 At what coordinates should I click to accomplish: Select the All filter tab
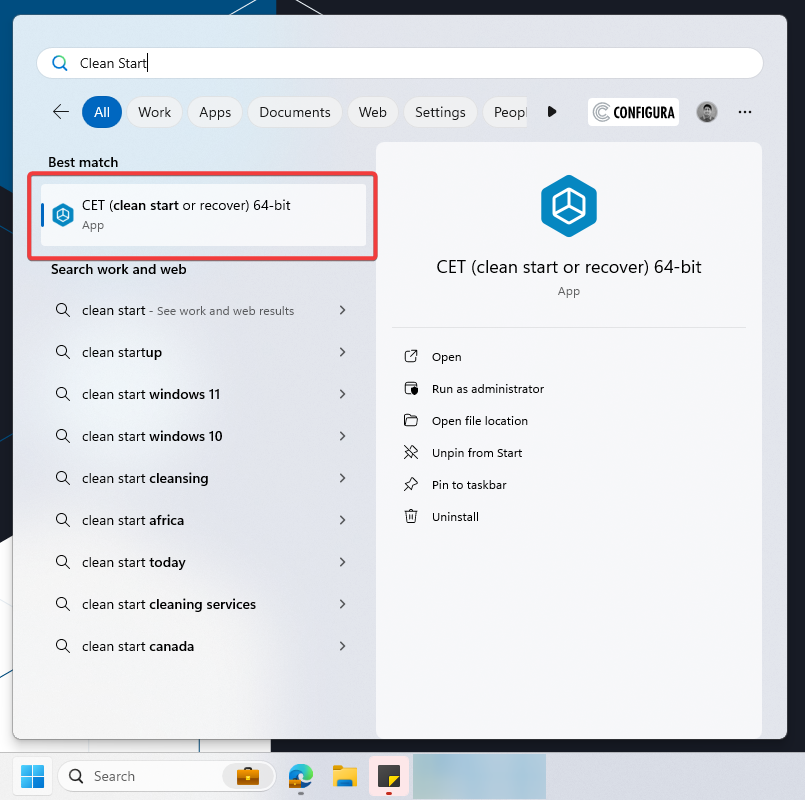click(x=102, y=112)
